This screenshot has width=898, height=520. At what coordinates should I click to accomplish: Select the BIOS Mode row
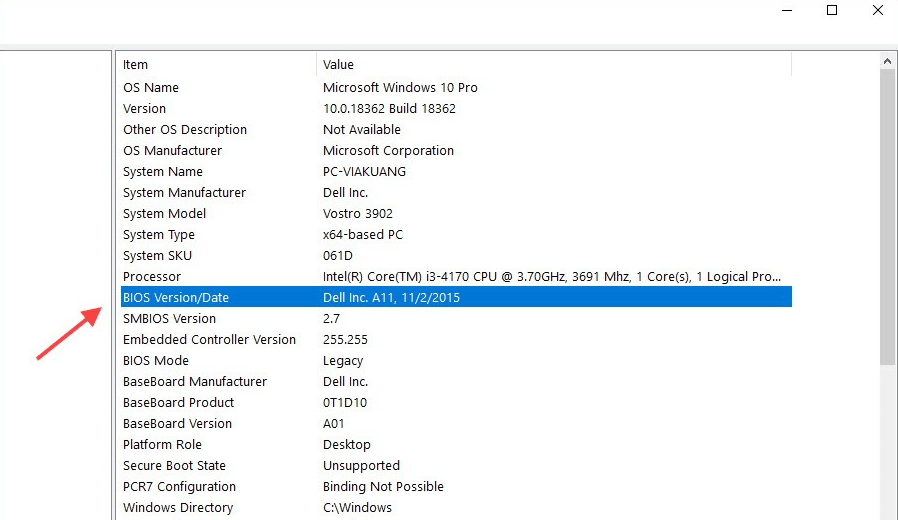456,361
